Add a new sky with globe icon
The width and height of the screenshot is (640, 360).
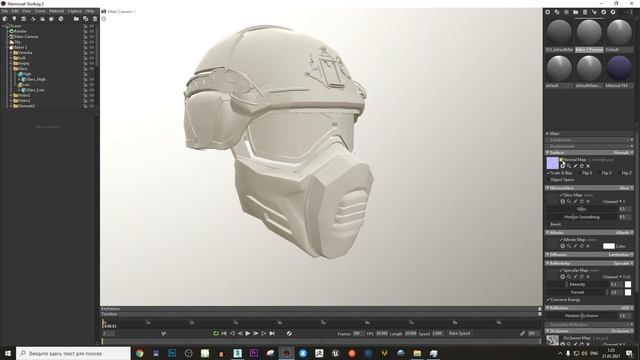5,19
